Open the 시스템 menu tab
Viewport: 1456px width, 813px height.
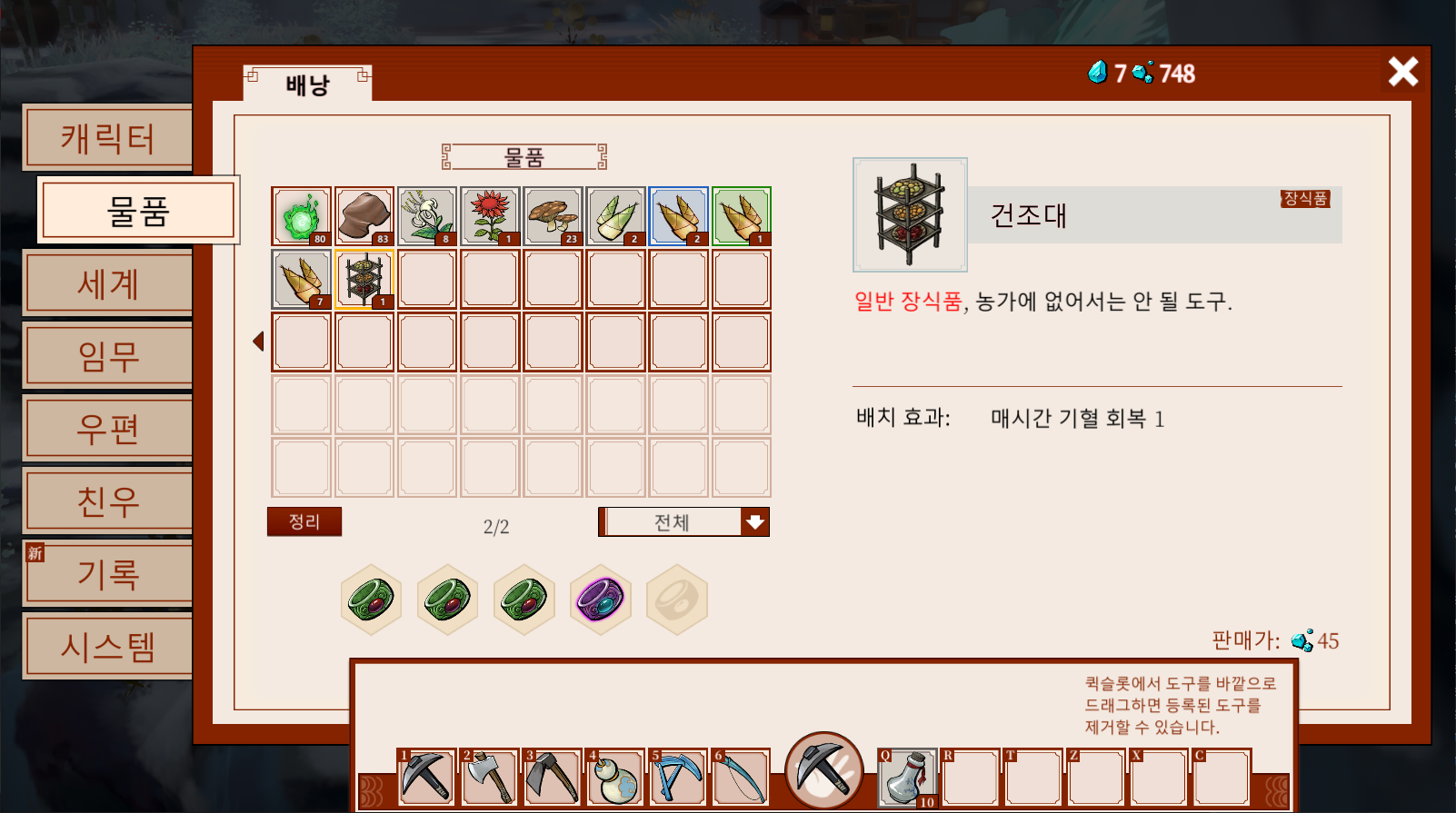108,646
